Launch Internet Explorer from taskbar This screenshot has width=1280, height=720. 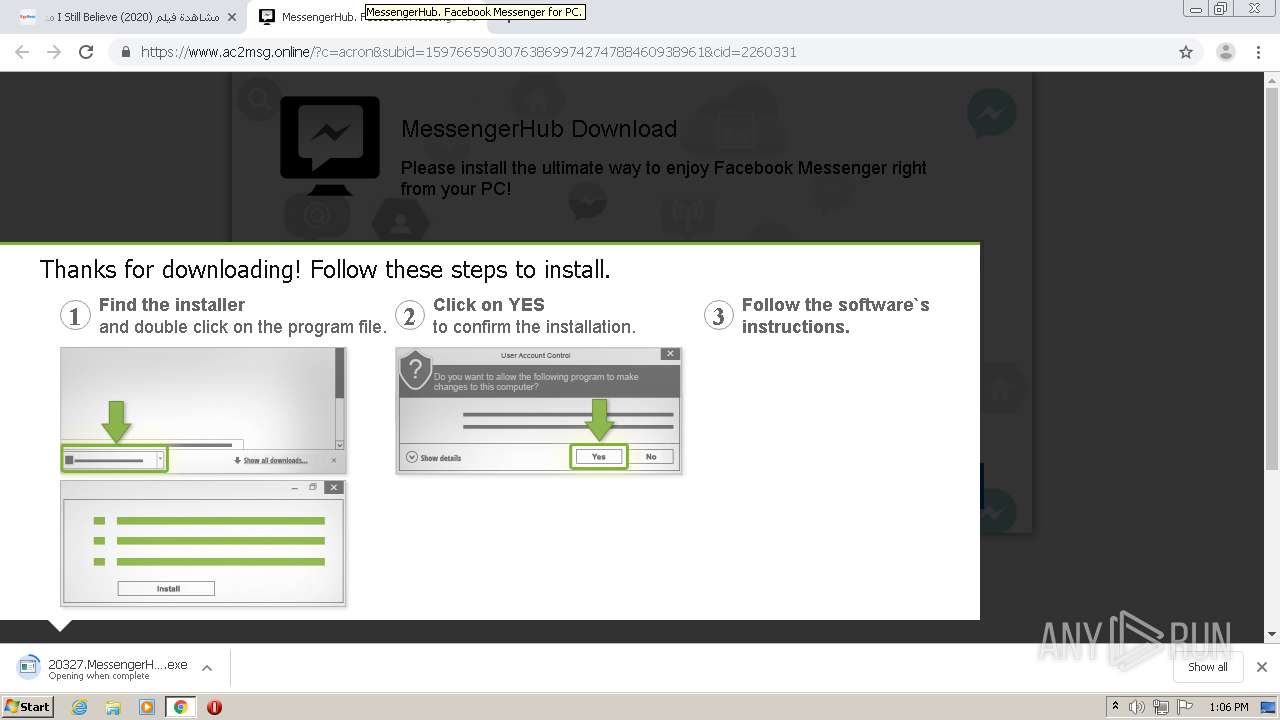[80, 707]
